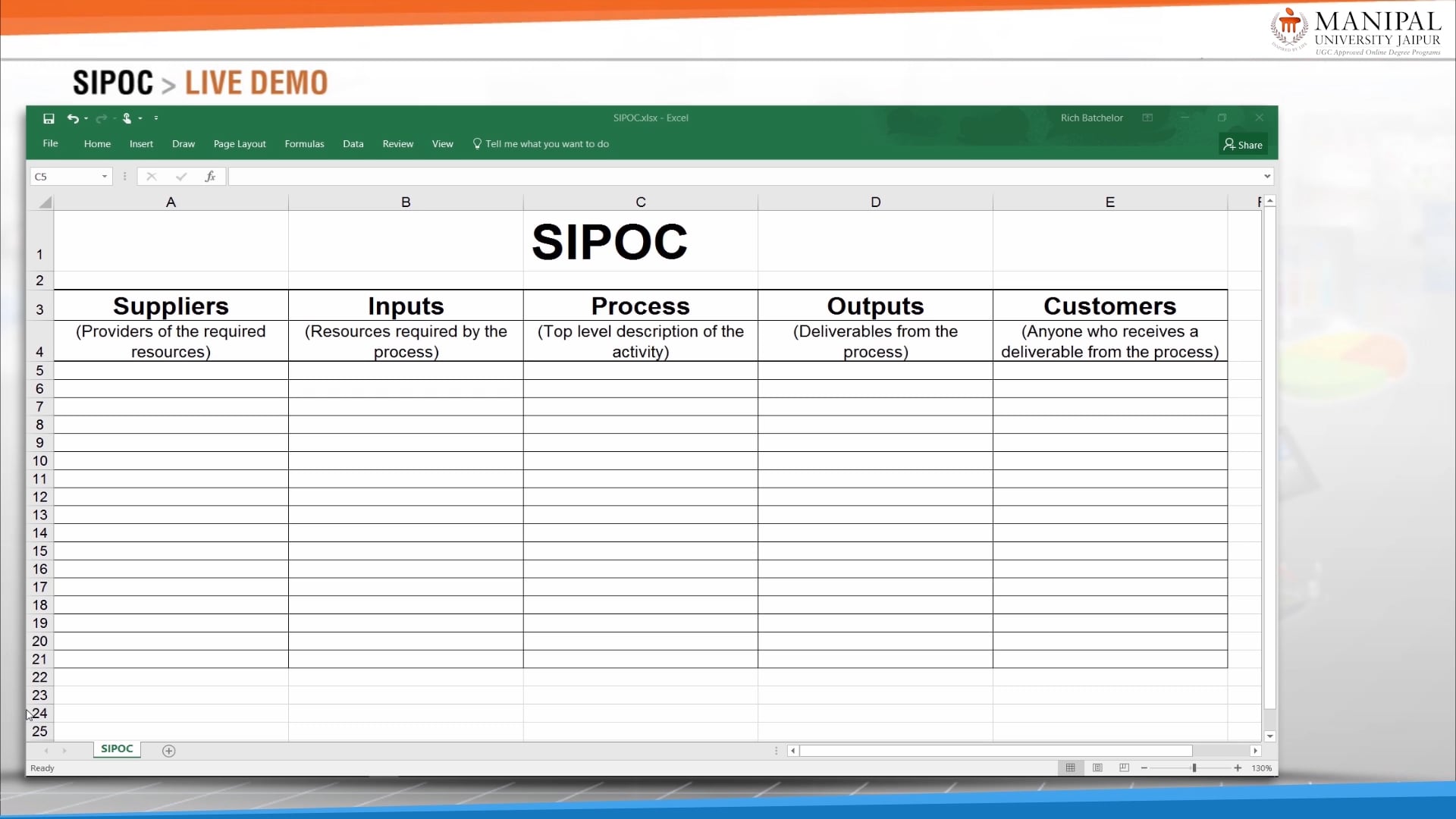Open the Name Box dropdown
The image size is (1456, 819).
pos(104,176)
